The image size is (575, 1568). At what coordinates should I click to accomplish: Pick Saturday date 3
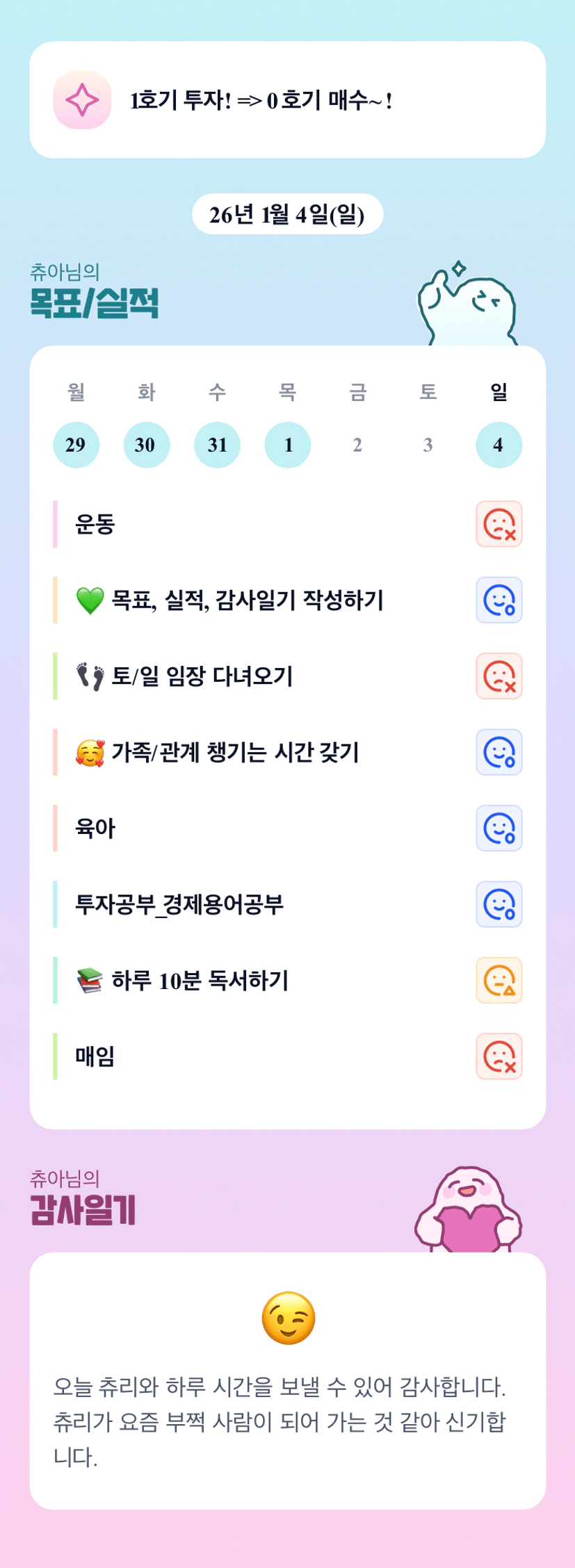point(428,445)
